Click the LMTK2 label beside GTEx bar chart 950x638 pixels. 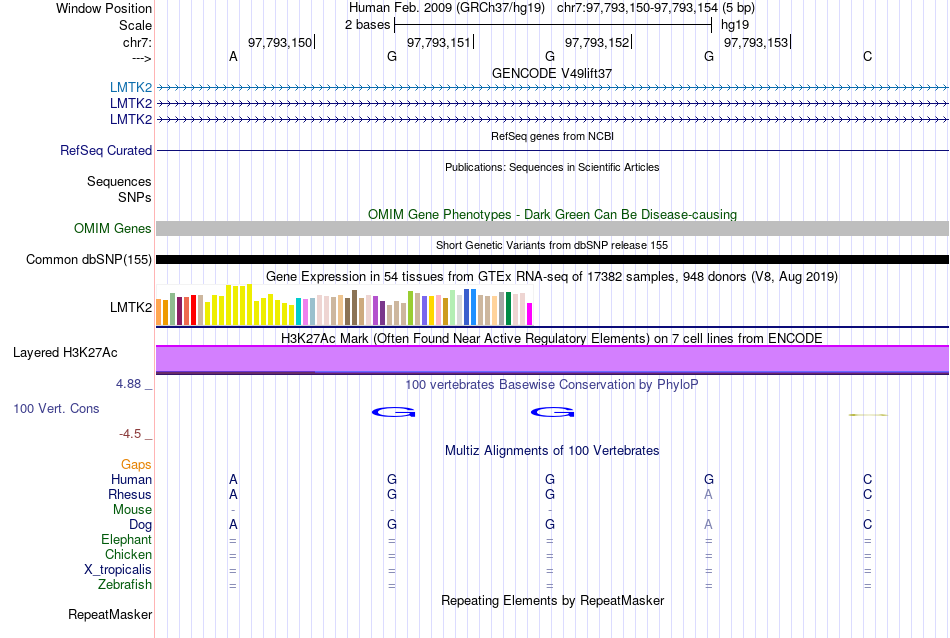pyautogui.click(x=131, y=307)
